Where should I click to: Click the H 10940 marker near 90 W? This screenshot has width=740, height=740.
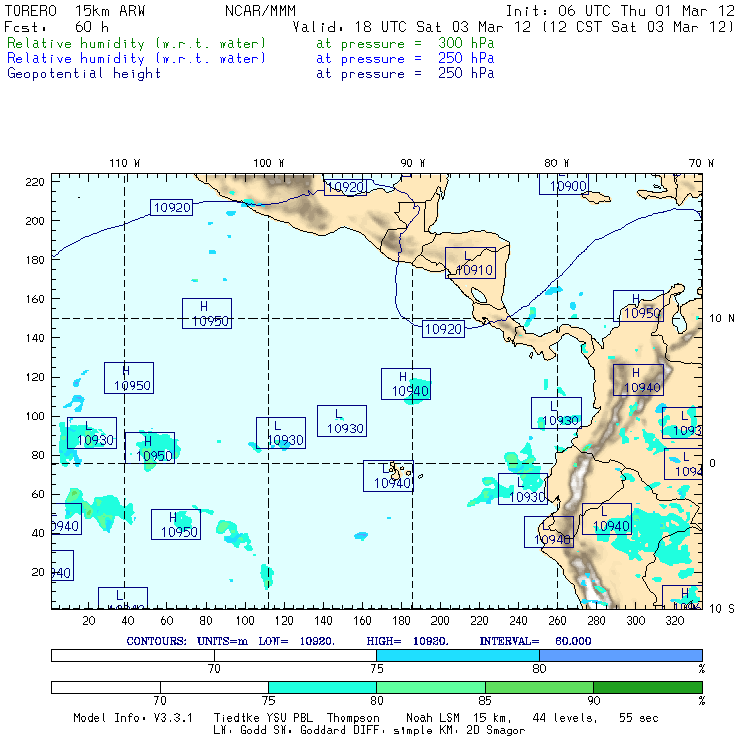coord(406,383)
